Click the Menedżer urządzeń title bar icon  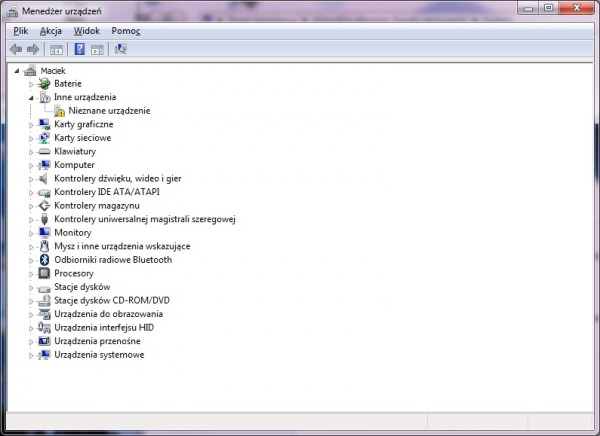(12, 11)
